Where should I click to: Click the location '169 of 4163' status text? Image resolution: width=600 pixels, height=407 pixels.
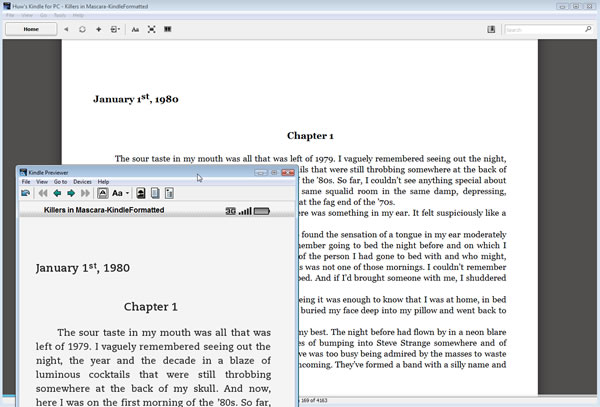(x=314, y=400)
